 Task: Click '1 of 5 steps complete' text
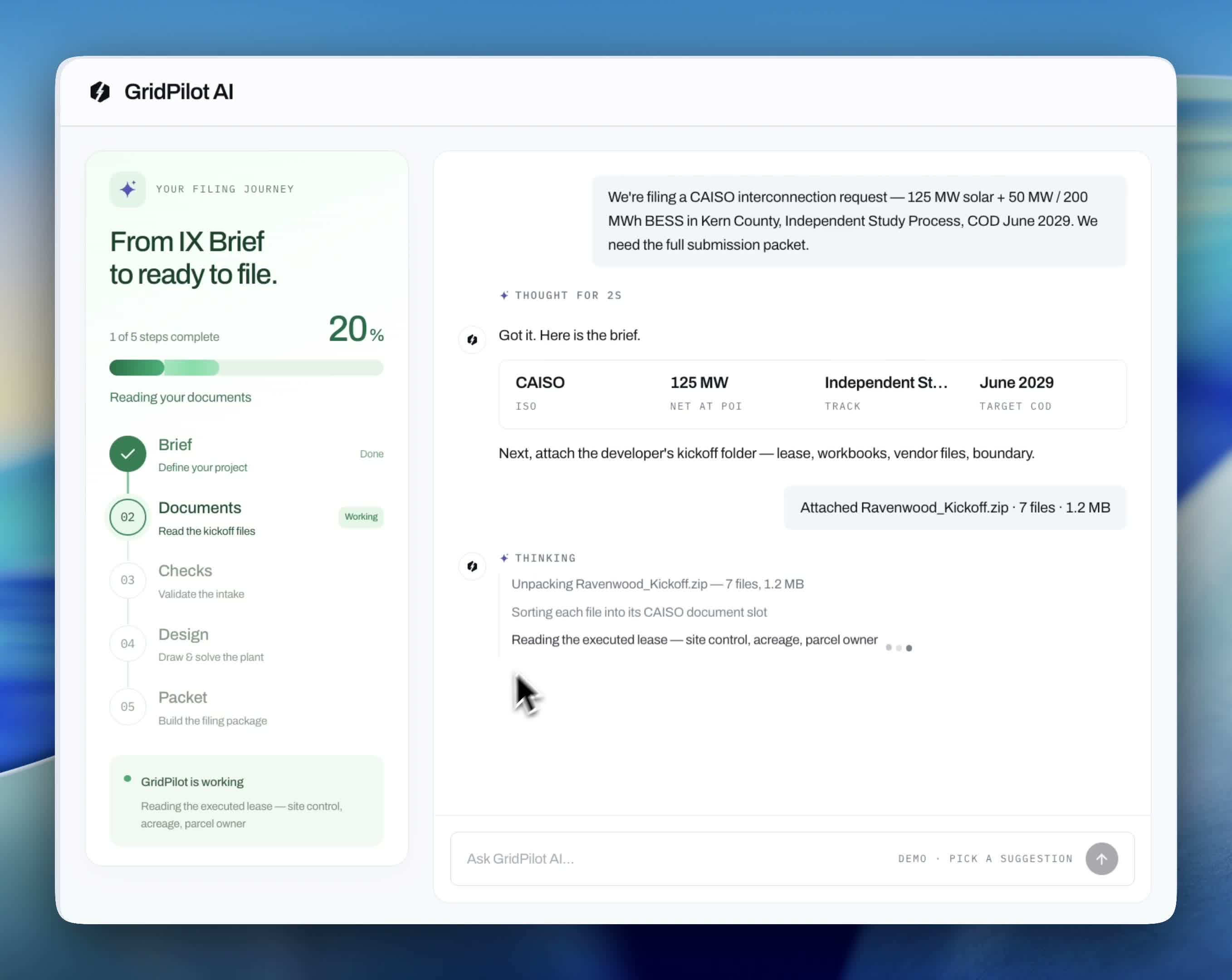coord(164,337)
